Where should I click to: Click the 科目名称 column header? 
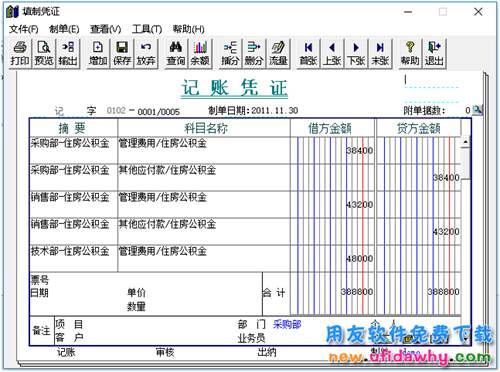pyautogui.click(x=206, y=128)
